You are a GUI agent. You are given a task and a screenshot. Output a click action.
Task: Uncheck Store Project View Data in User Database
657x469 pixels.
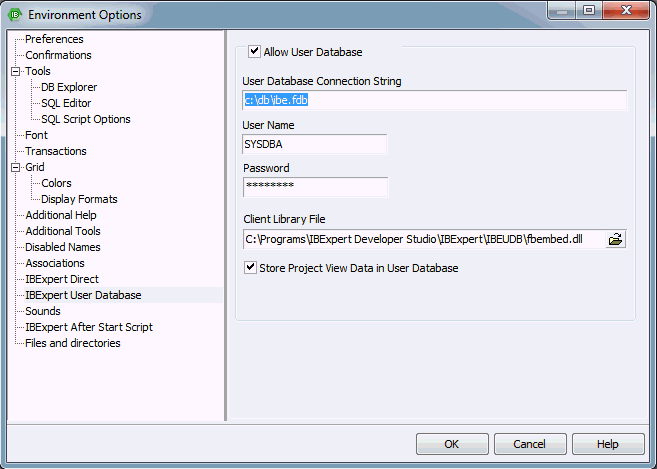click(250, 267)
